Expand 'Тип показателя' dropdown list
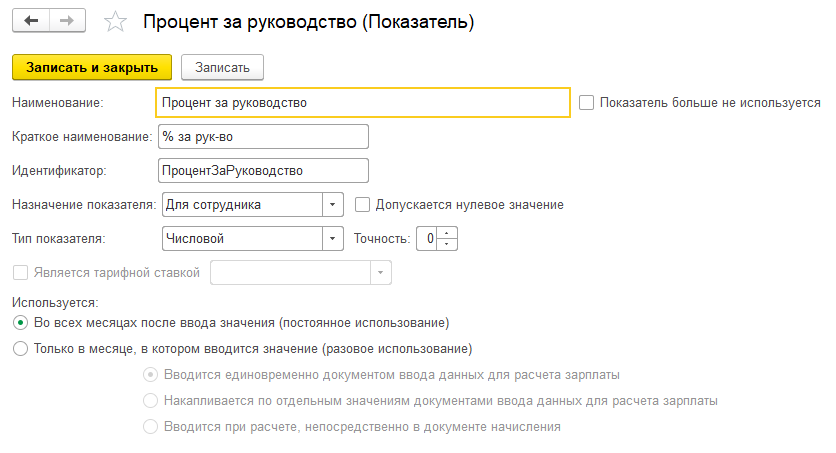The image size is (836, 453). [x=333, y=239]
